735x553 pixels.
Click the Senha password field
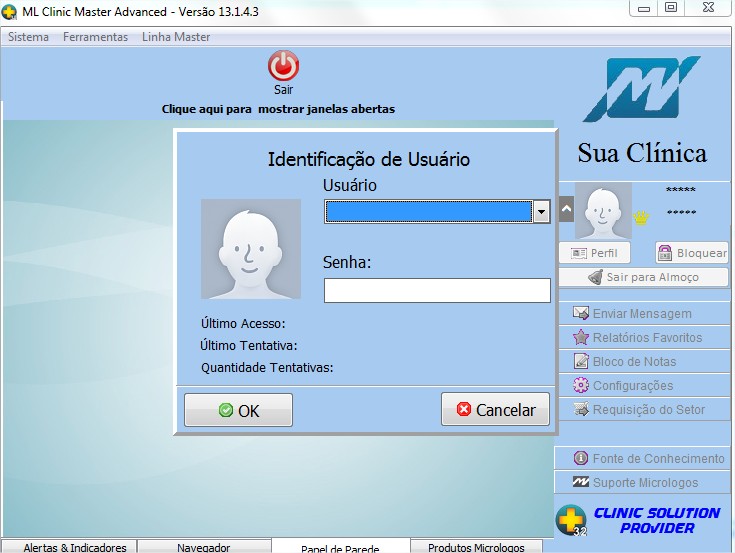tap(437, 291)
